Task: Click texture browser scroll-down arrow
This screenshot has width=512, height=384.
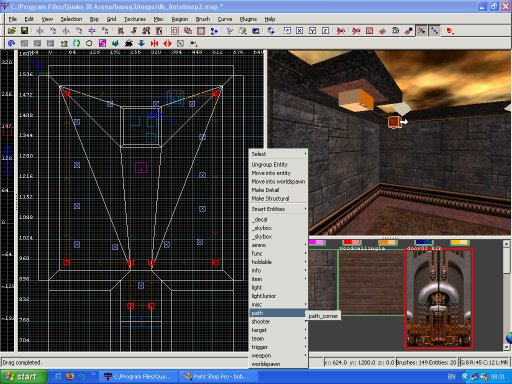Action: (506, 347)
